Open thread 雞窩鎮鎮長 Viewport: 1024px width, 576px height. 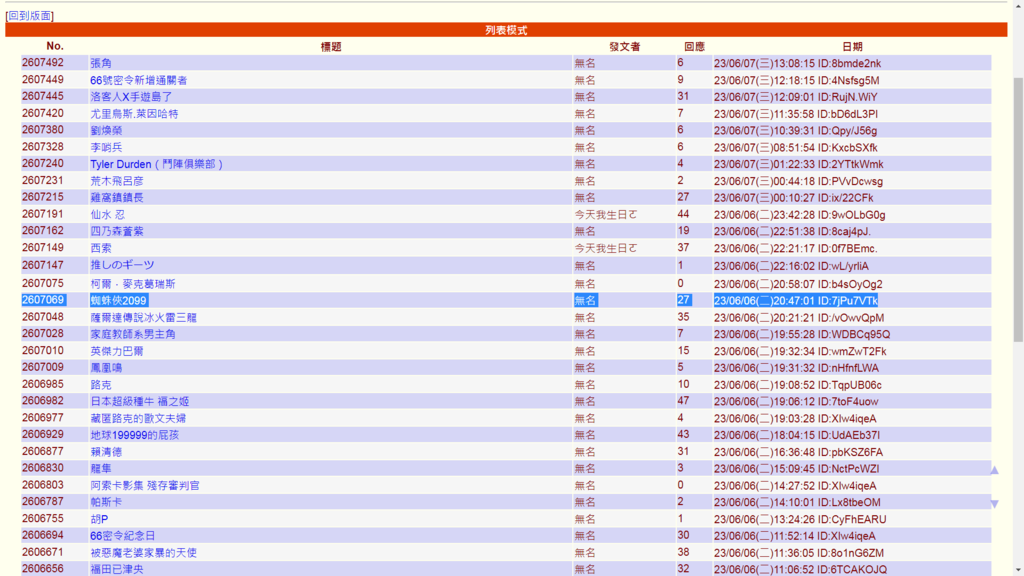[x=117, y=197]
